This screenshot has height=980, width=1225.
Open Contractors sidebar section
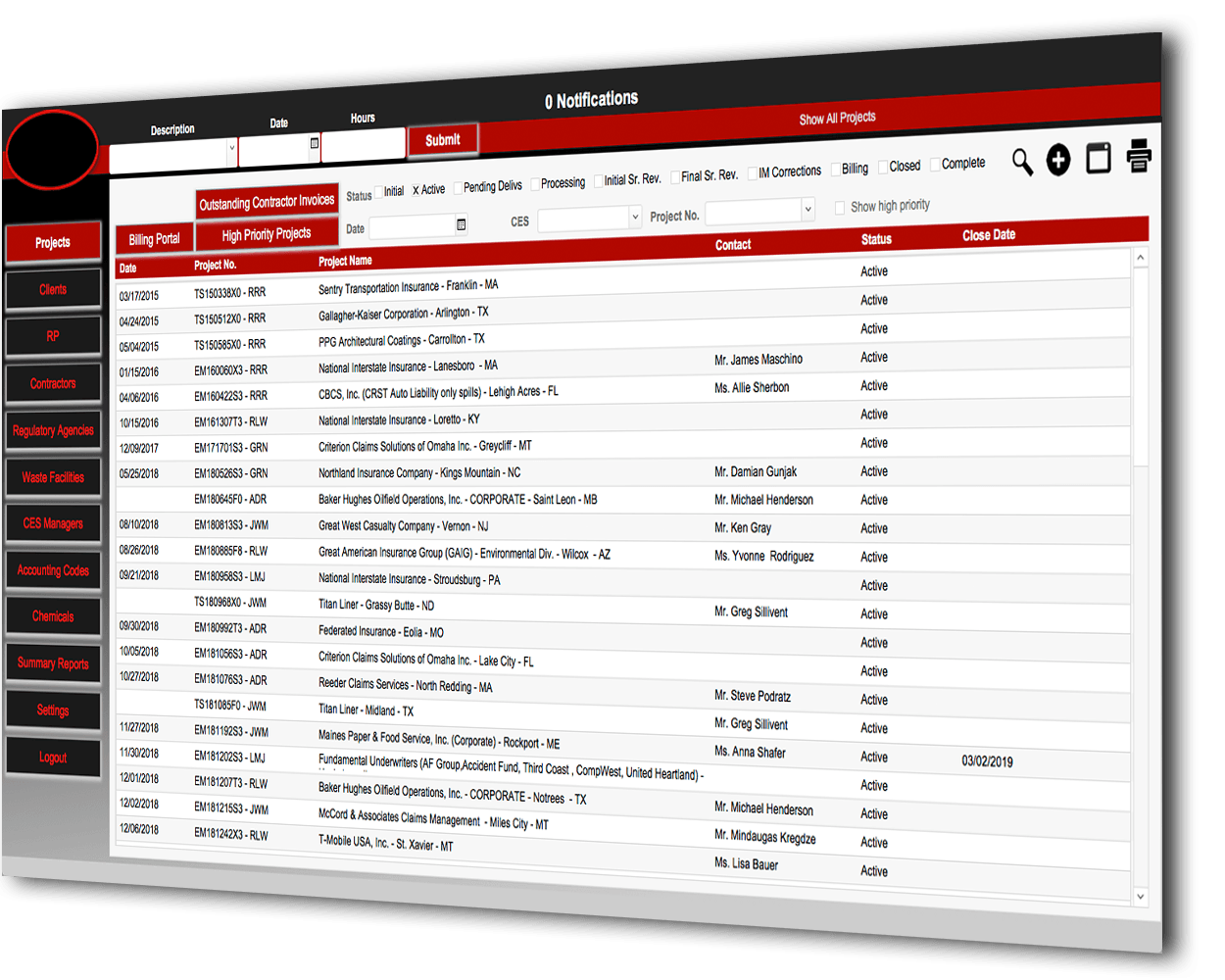point(53,383)
